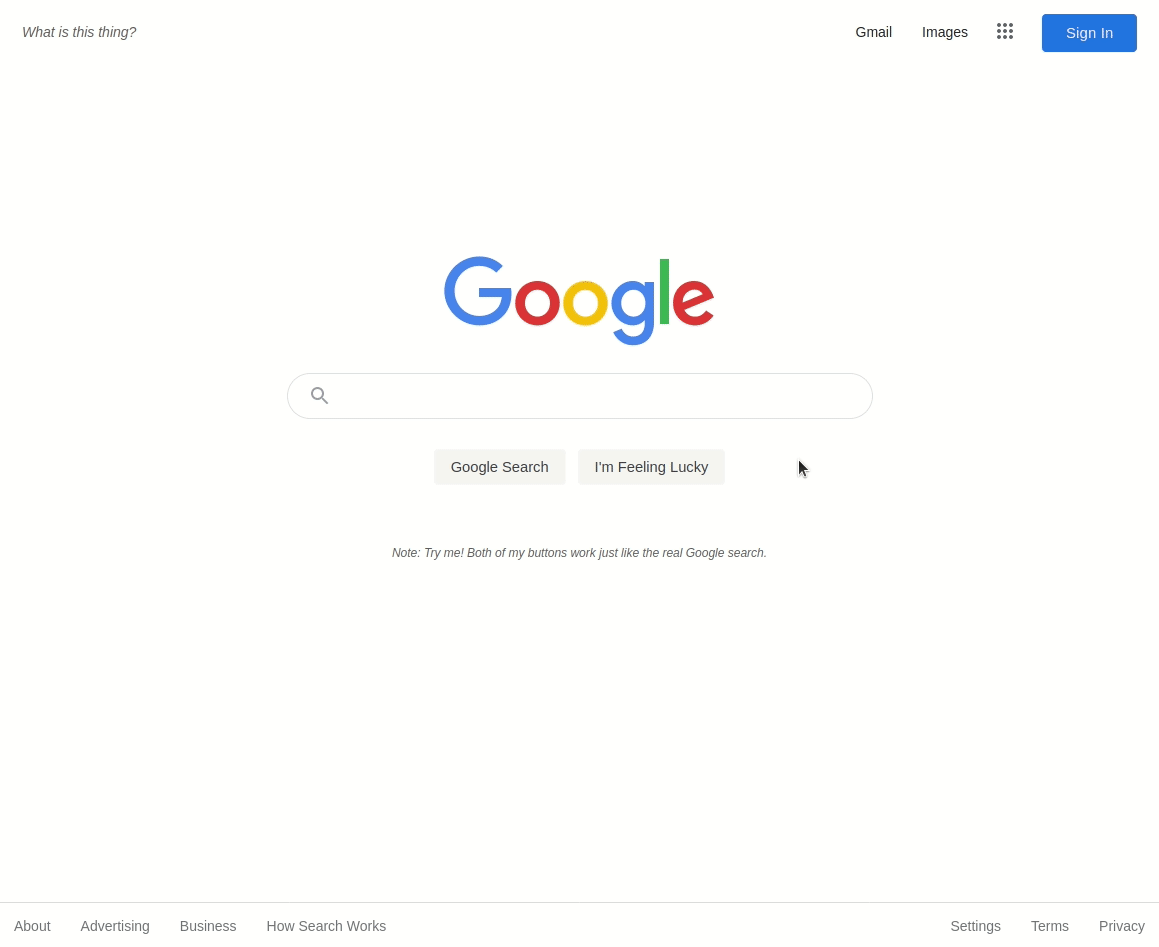
Task: Open the How Search Works link
Action: click(326, 926)
